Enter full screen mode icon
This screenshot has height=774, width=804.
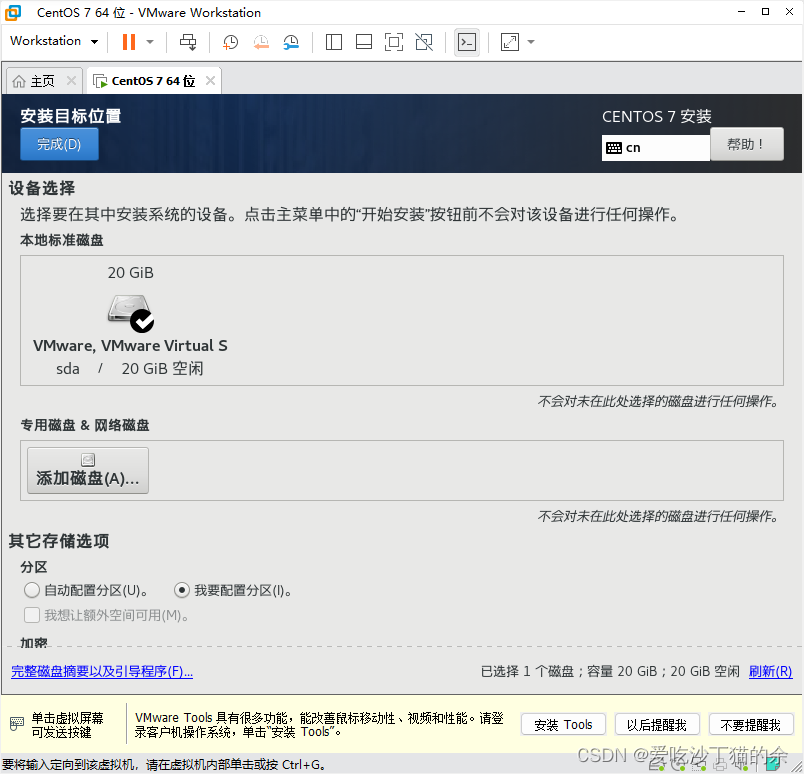(394, 42)
